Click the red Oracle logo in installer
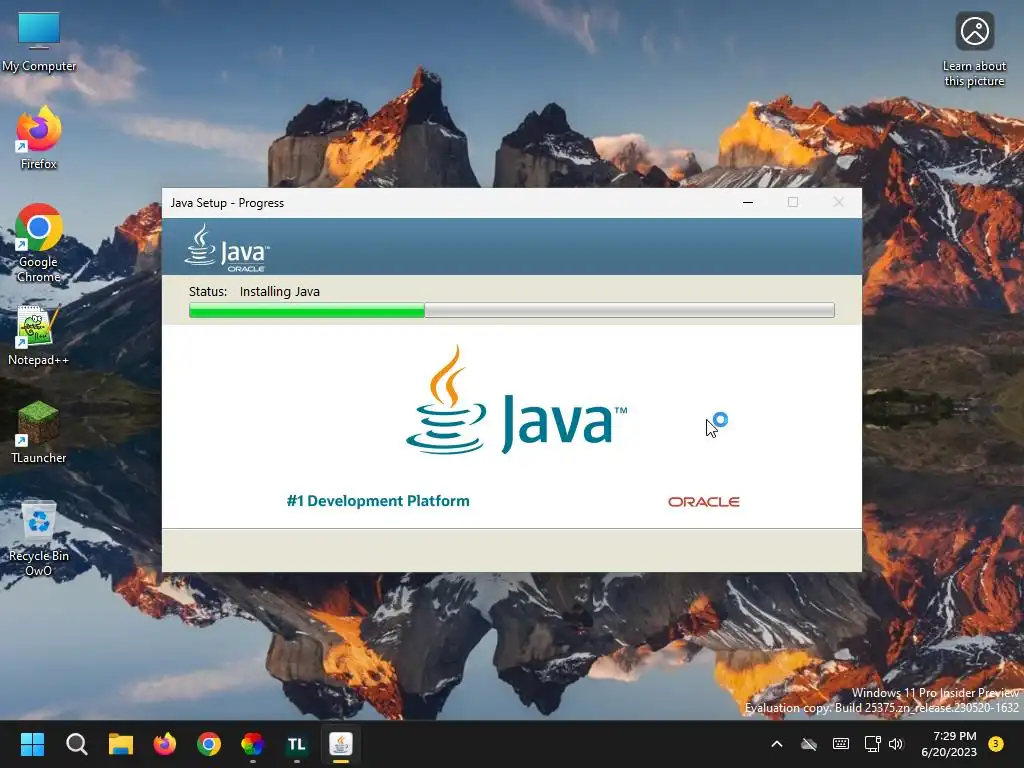 pos(704,502)
